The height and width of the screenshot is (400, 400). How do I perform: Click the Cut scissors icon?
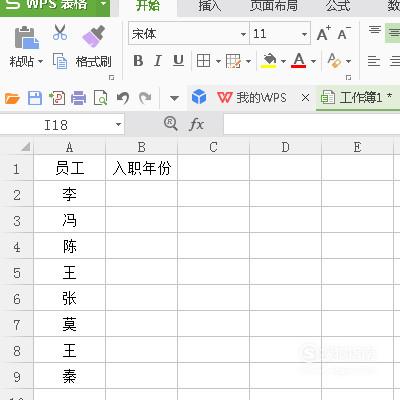point(60,32)
